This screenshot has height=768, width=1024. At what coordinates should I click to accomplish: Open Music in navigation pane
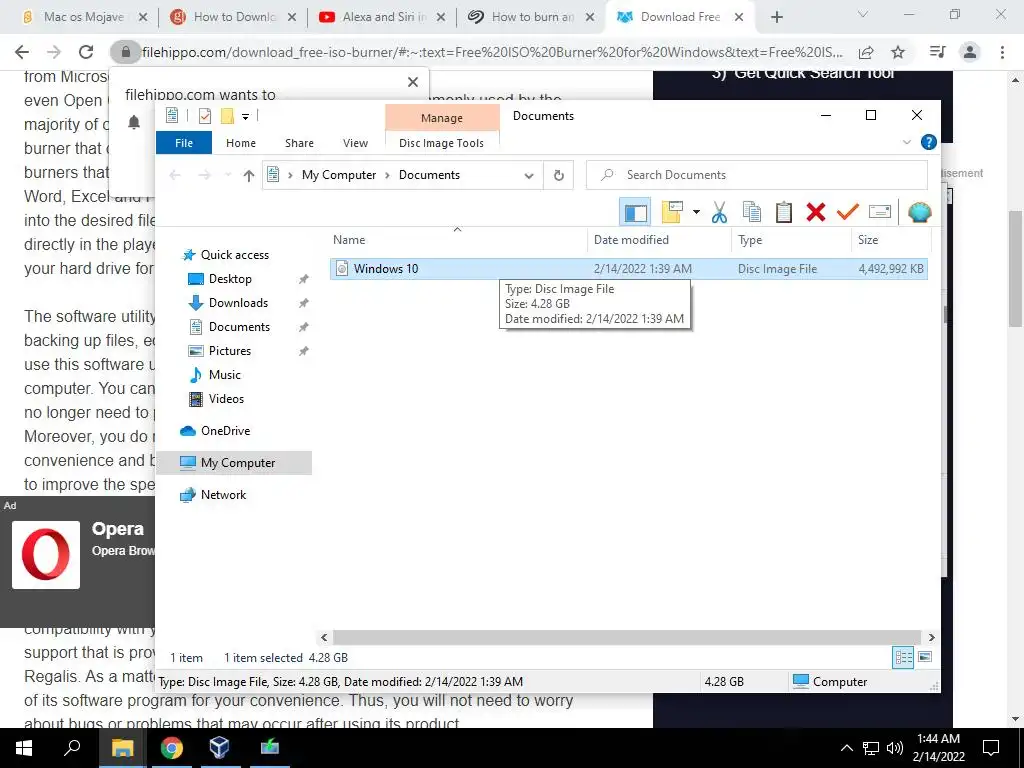click(x=224, y=375)
